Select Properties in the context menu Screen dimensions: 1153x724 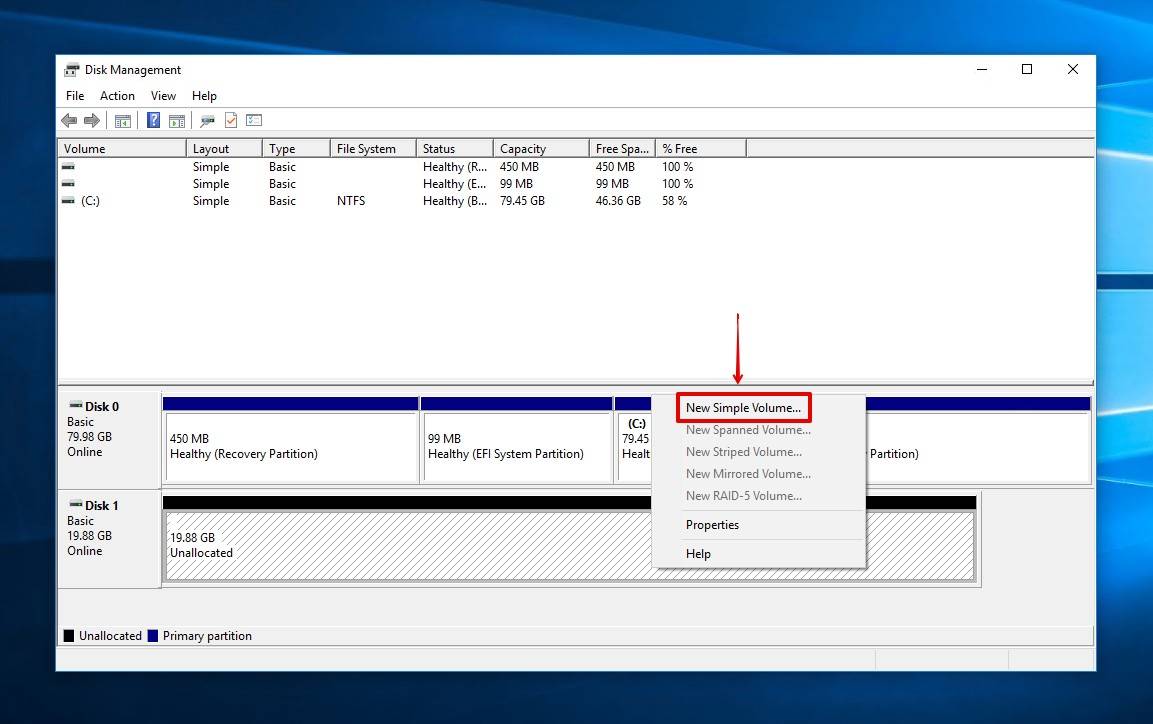(x=712, y=525)
